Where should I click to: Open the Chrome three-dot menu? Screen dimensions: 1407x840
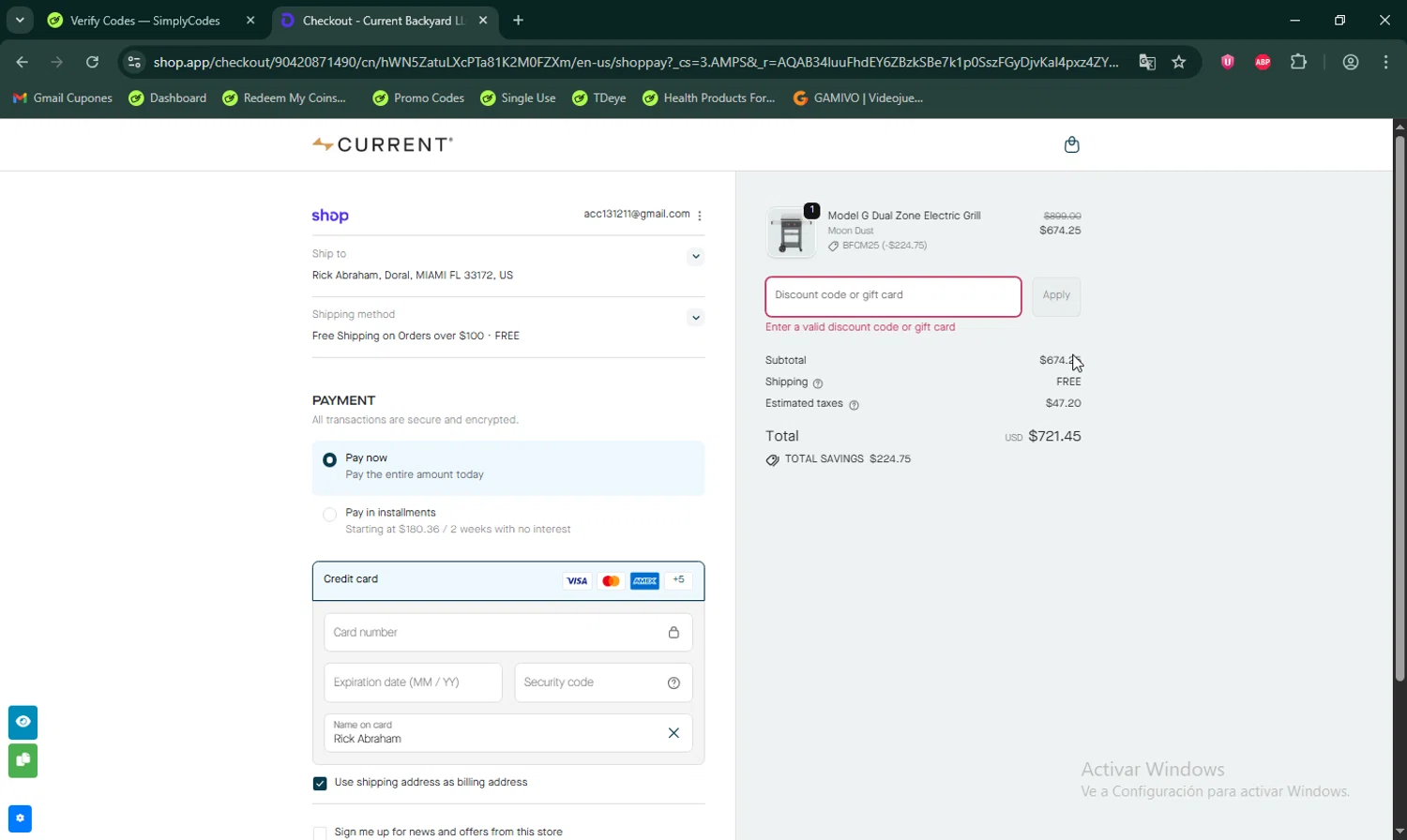point(1386,62)
